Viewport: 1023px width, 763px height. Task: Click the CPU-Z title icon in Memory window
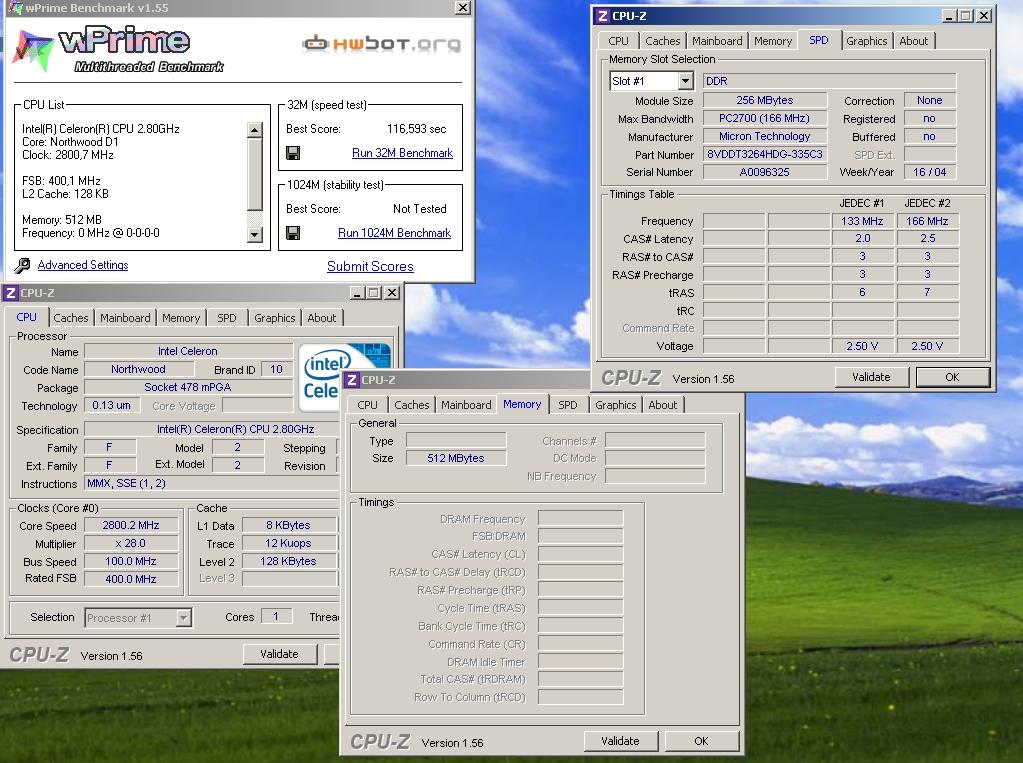pyautogui.click(x=352, y=380)
